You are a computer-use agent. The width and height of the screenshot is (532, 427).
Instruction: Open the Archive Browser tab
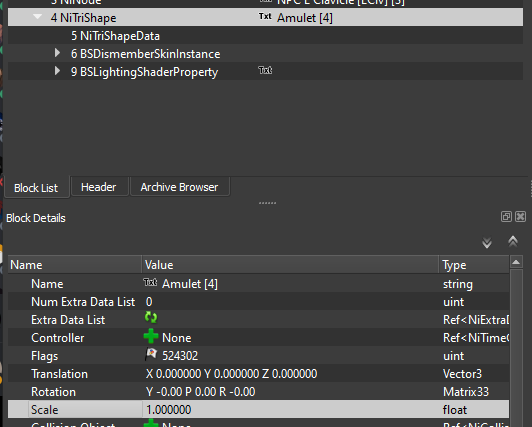coord(179,187)
